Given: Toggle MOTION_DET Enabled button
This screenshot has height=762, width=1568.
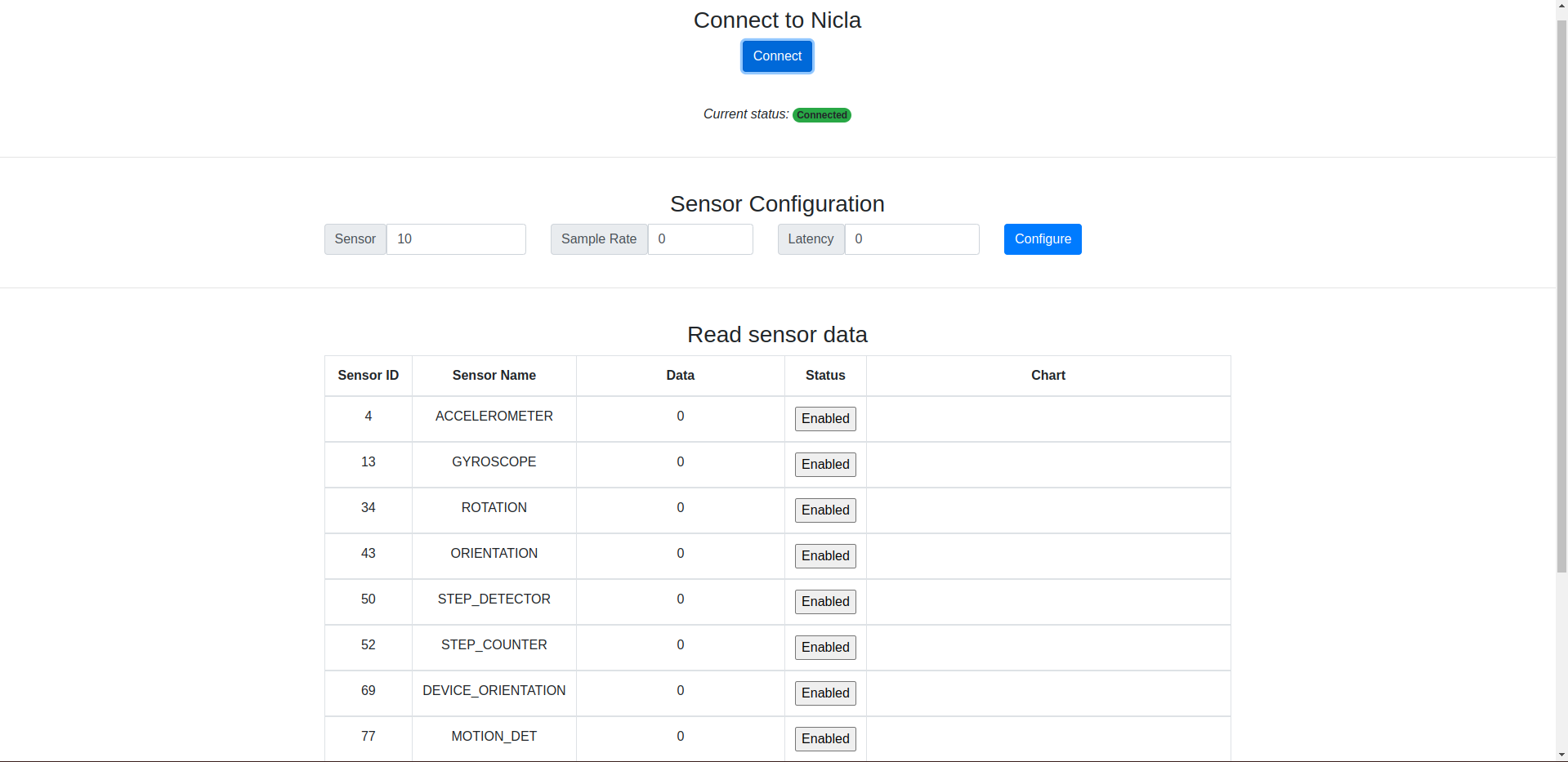Looking at the screenshot, I should (825, 739).
